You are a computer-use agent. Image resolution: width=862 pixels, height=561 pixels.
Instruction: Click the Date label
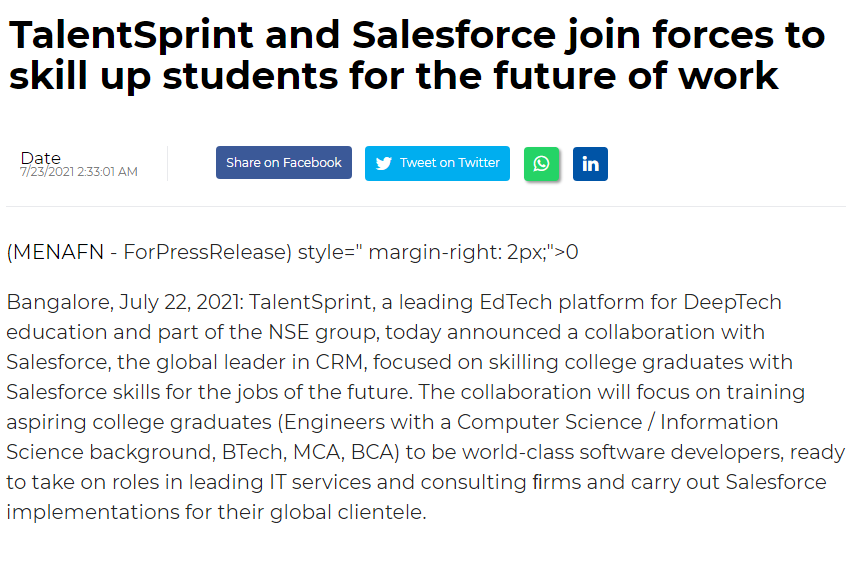point(41,157)
